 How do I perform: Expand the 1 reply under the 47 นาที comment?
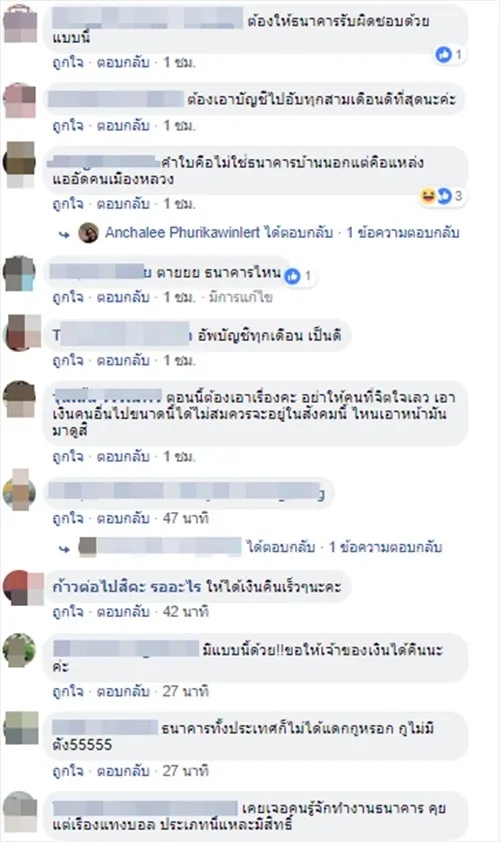[x=385, y=547]
